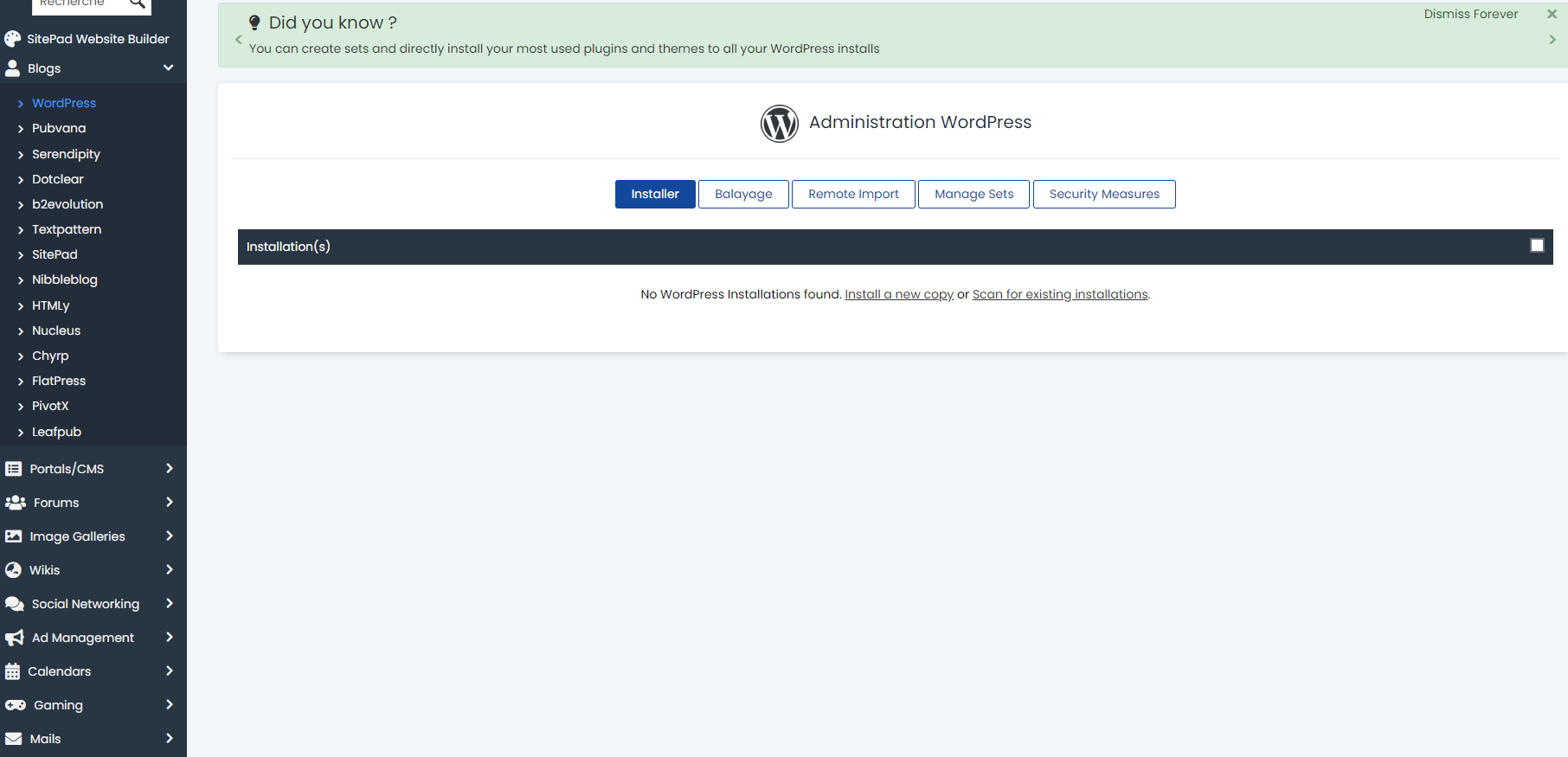Screen dimensions: 1568x757
Task: Click the Ad Management megaphone icon
Action: (15, 638)
